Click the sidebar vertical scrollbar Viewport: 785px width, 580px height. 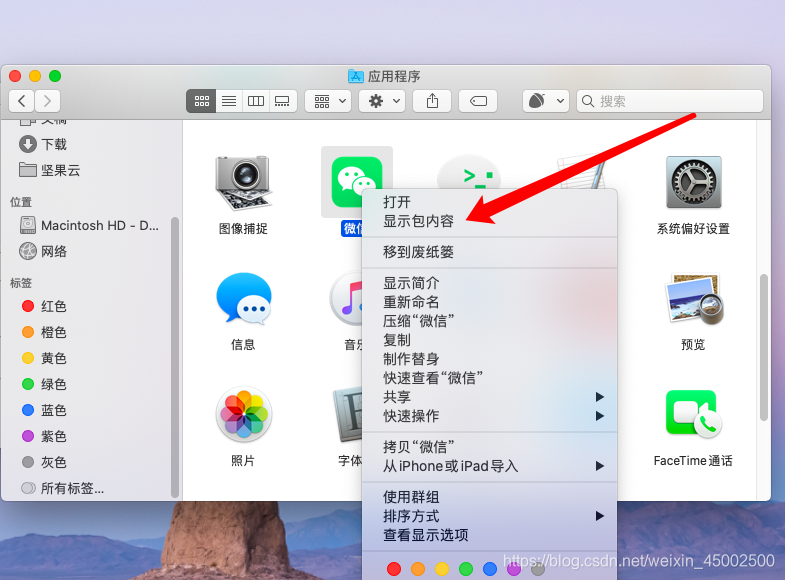point(175,357)
